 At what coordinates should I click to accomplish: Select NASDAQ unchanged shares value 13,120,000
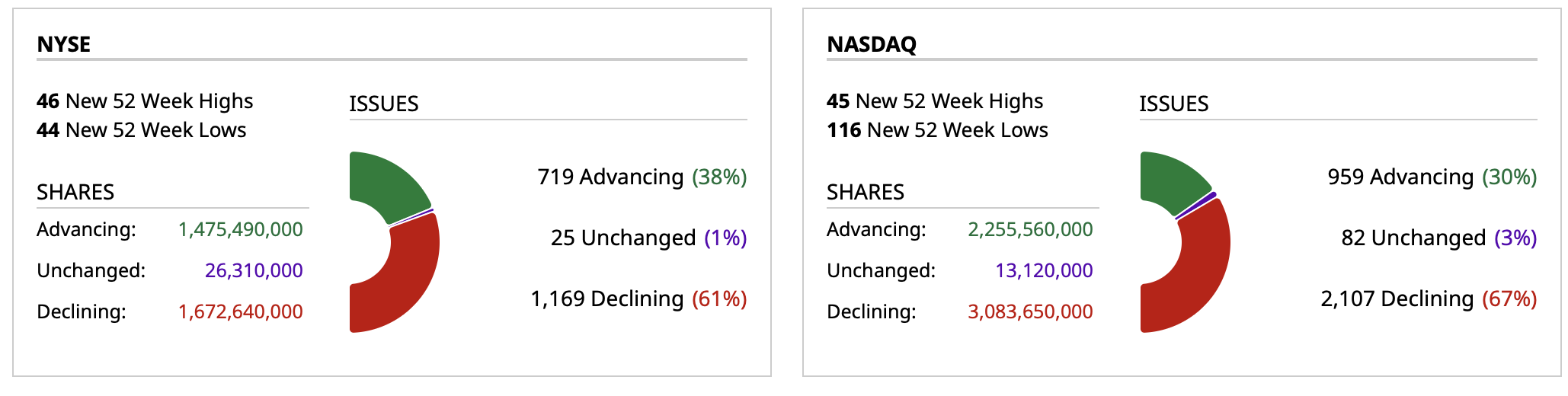tap(1044, 270)
